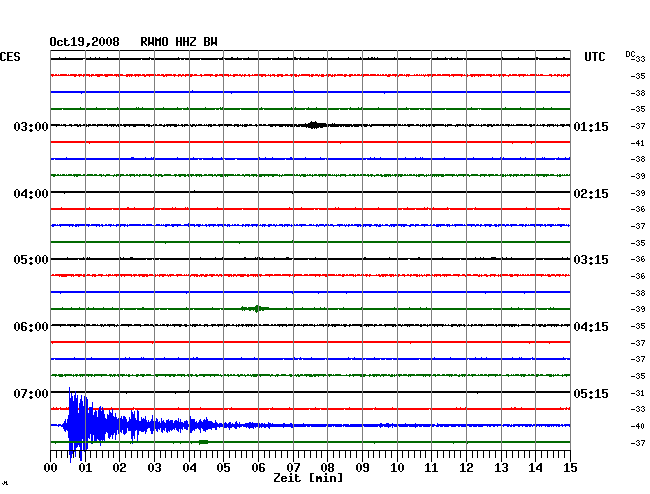The height and width of the screenshot is (494, 650).
Task: Click the "03" minute axis label
Action: [154, 468]
